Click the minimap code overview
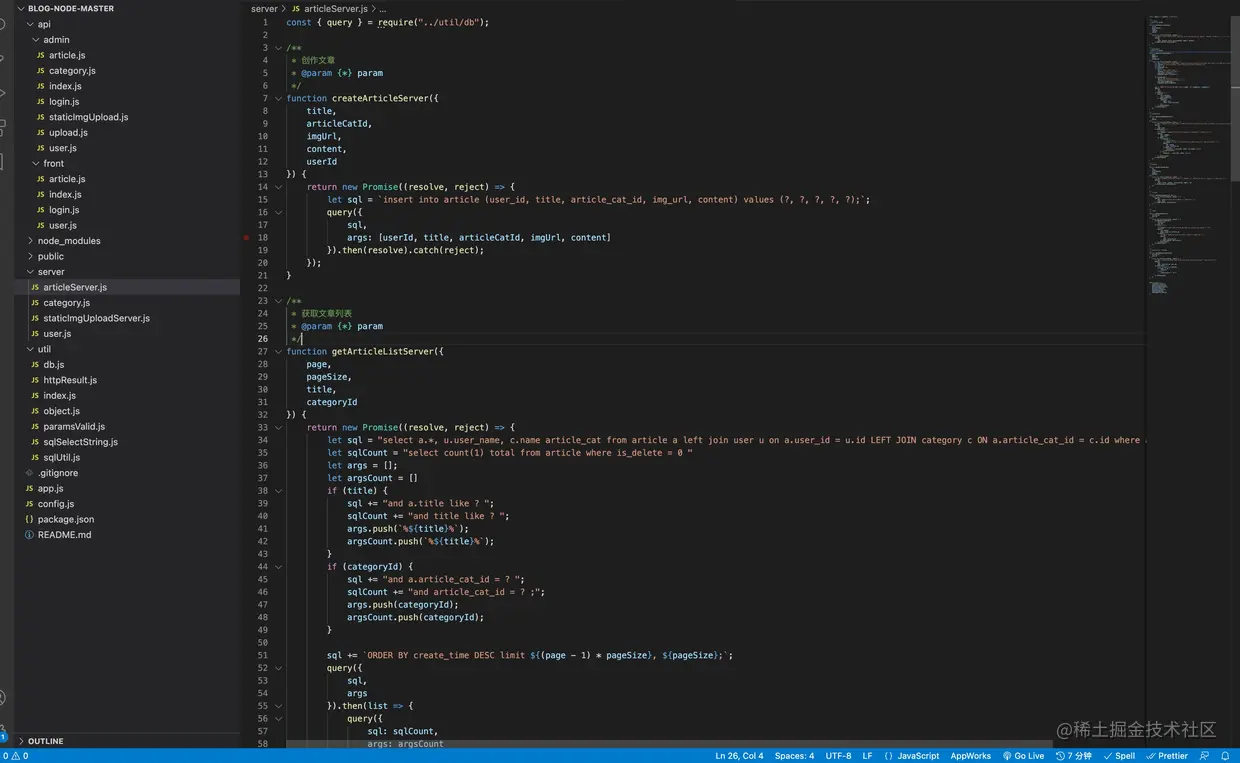This screenshot has height=763, width=1240. pos(1189,155)
